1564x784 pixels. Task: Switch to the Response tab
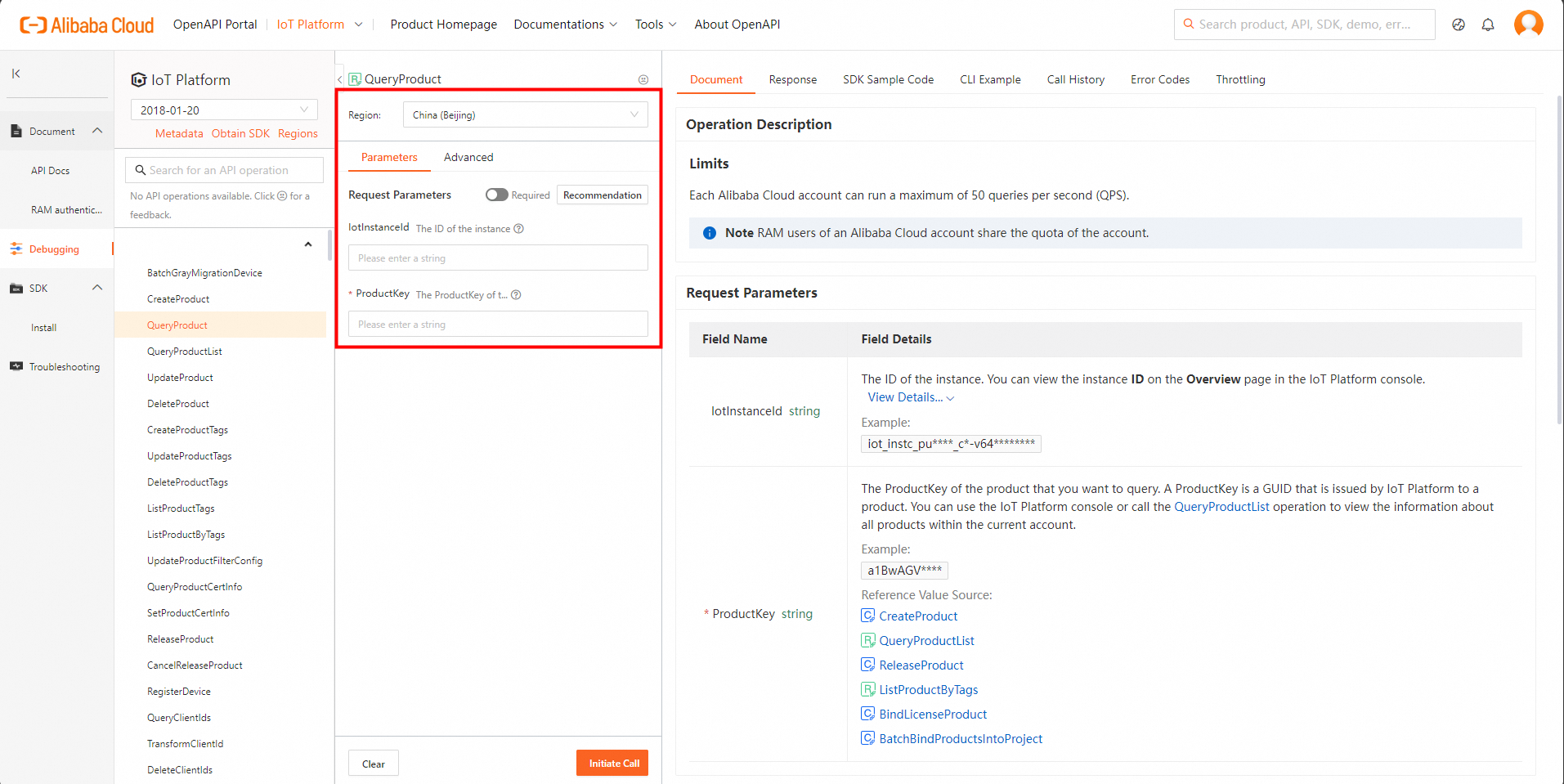coord(793,79)
